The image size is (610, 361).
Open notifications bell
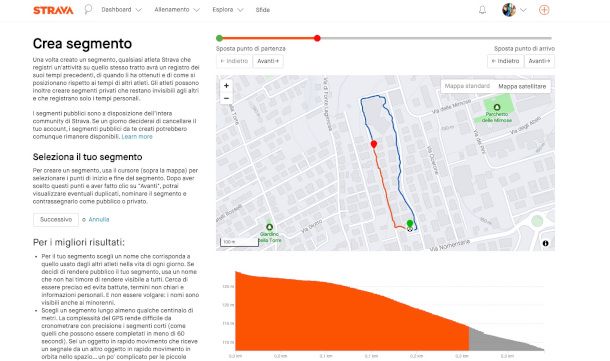click(482, 10)
